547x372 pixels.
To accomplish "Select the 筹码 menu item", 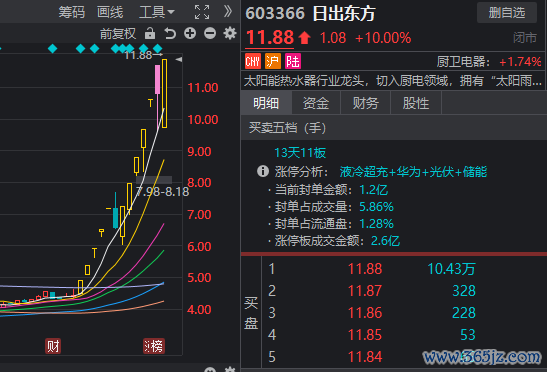I will (72, 12).
